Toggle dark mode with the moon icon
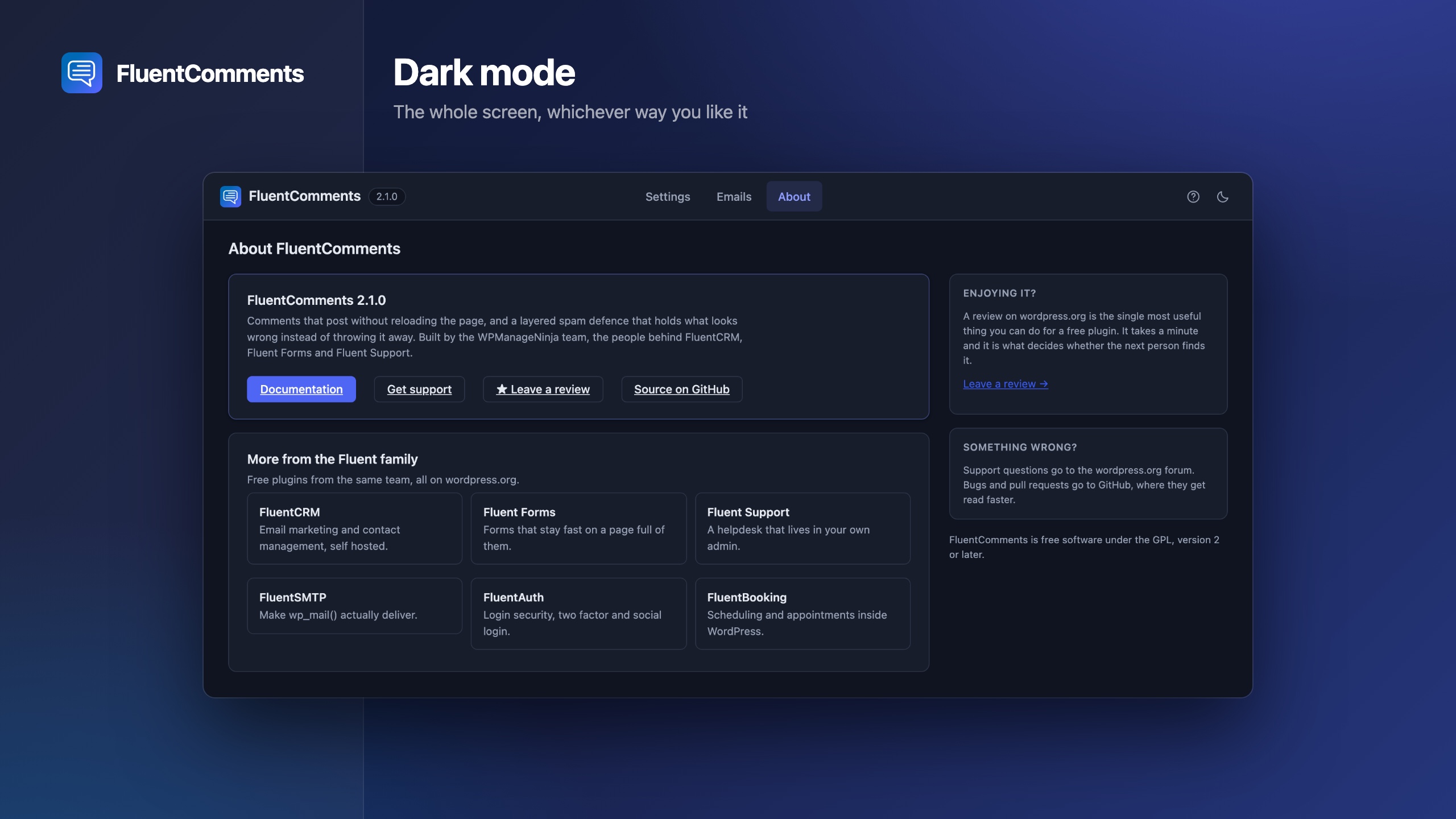The width and height of the screenshot is (1456, 819). tap(1223, 197)
